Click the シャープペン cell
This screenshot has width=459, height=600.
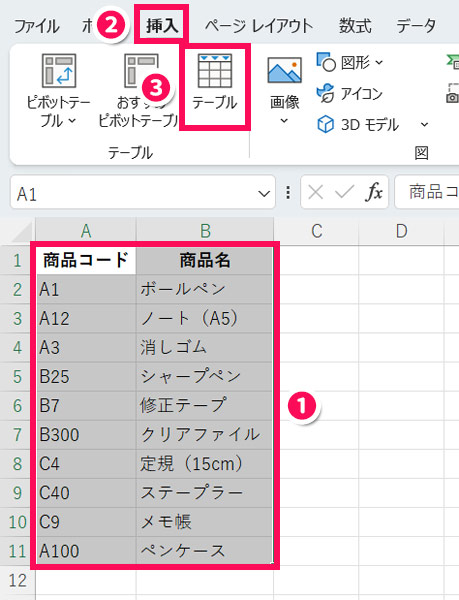coord(205,377)
